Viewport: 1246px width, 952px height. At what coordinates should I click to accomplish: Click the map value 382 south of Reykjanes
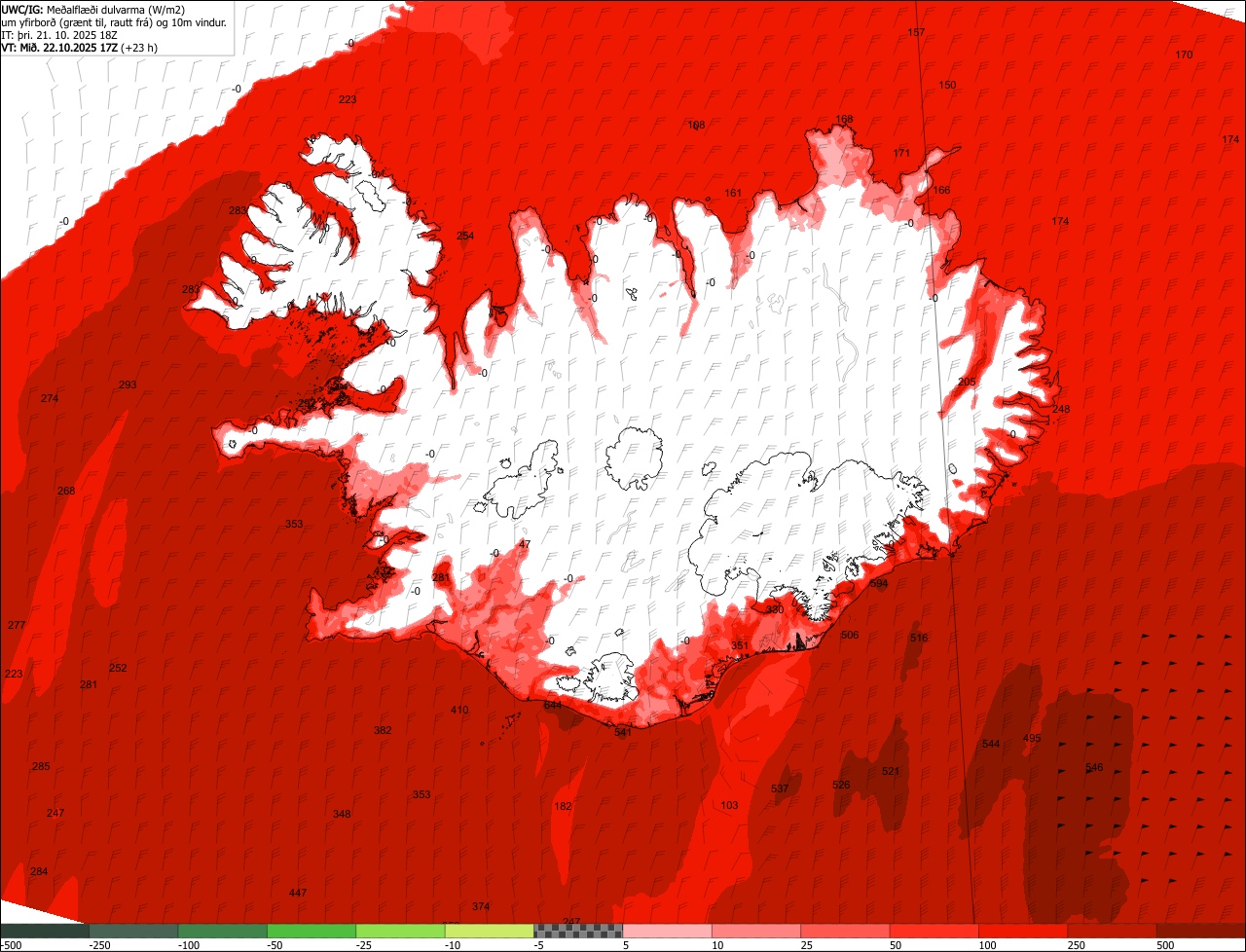pos(383,730)
